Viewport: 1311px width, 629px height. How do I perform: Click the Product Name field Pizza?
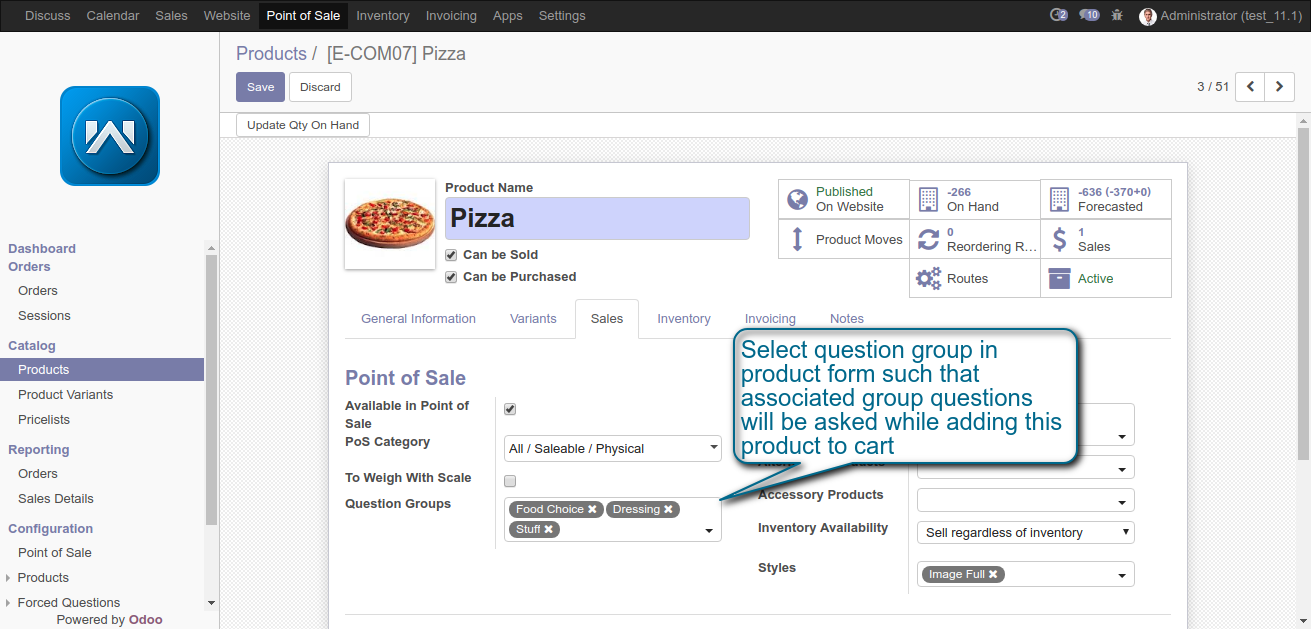597,218
